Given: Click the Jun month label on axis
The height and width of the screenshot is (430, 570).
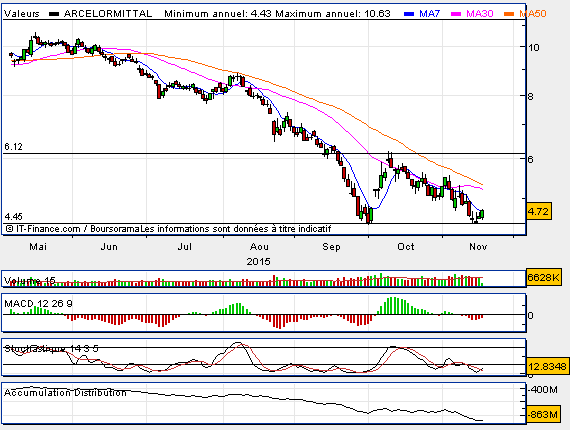Looking at the screenshot, I should point(109,247).
